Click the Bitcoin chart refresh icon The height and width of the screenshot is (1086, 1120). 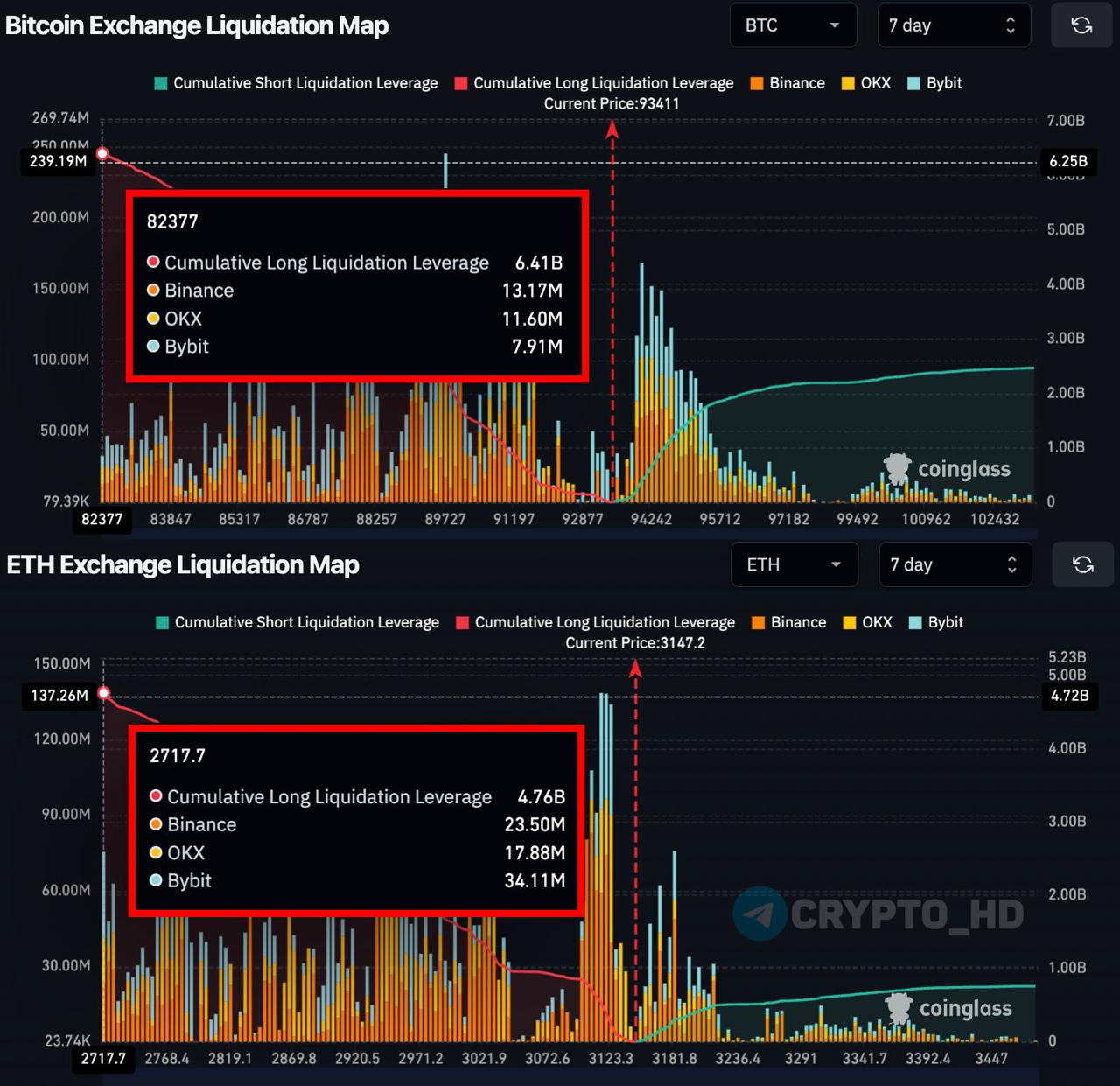(x=1081, y=25)
